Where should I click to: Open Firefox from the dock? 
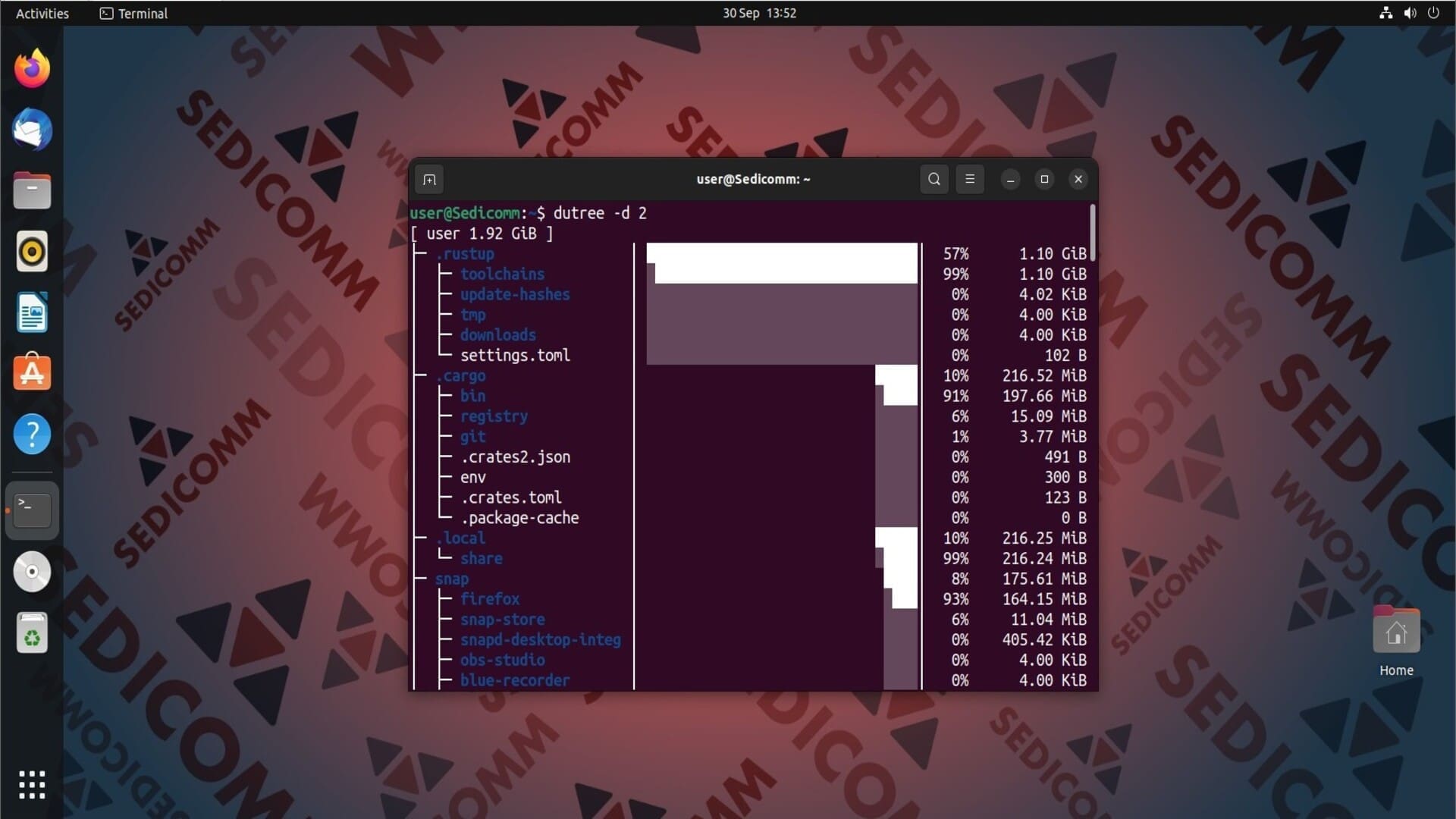(x=32, y=69)
